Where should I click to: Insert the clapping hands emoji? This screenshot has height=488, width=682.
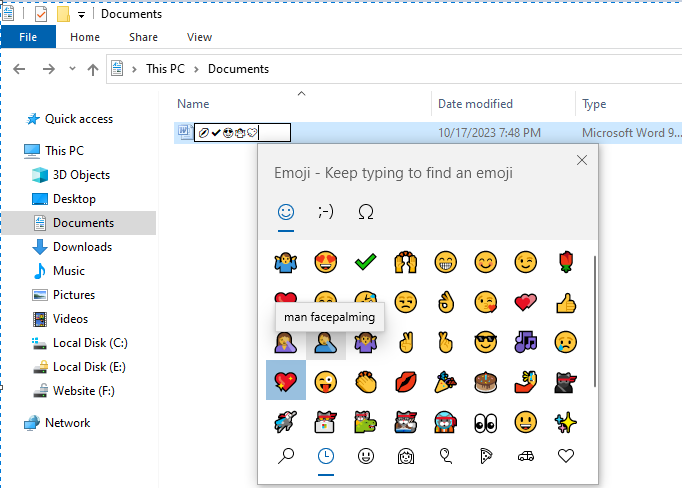pyautogui.click(x=366, y=382)
